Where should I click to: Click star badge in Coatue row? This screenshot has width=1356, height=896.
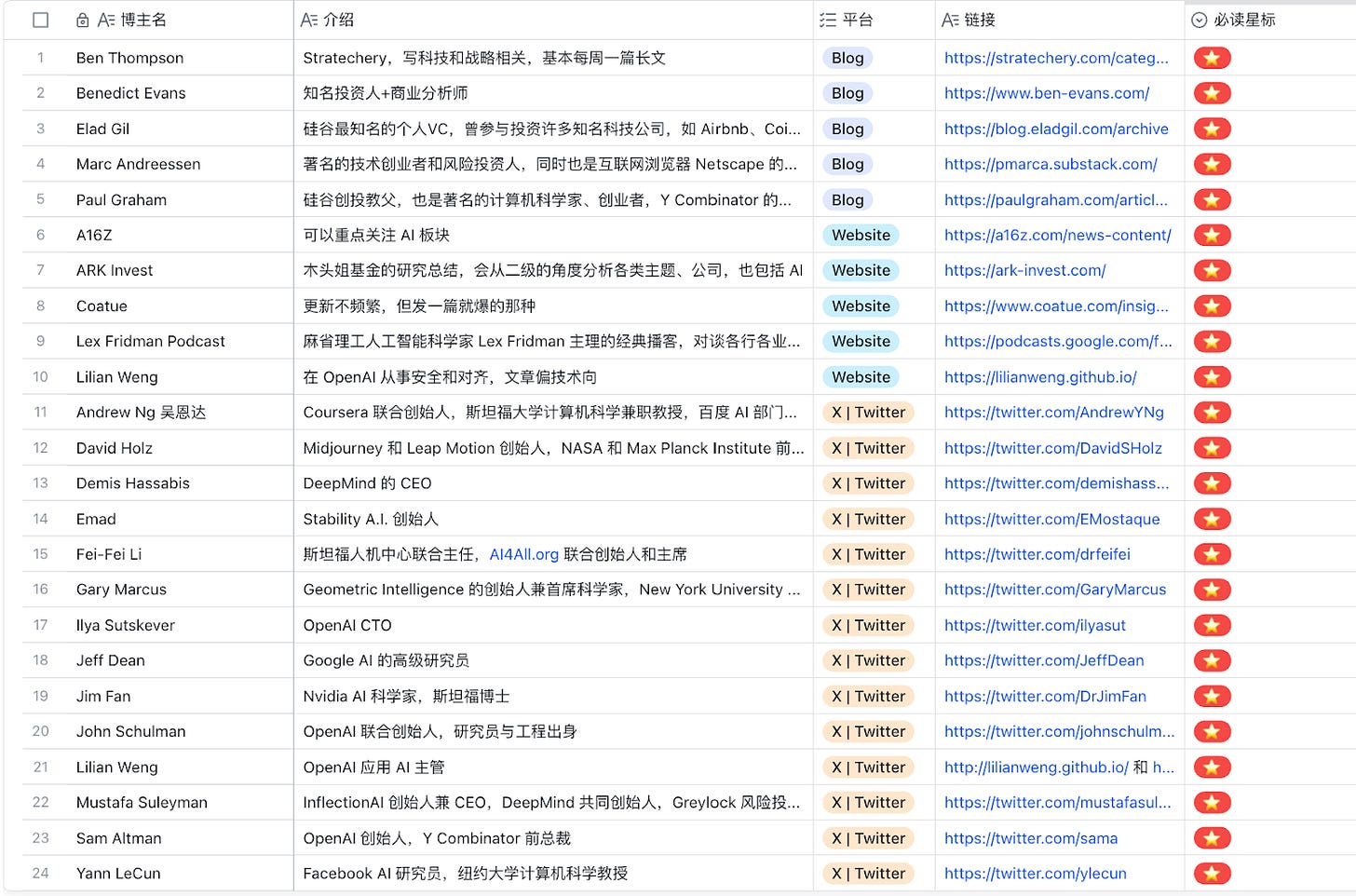pos(1212,305)
